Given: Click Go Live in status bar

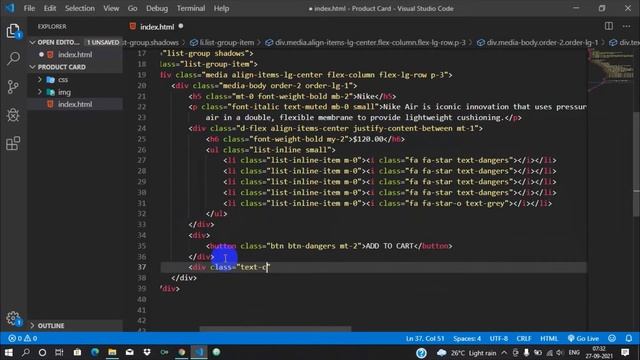Looking at the screenshot, I should [x=583, y=338].
